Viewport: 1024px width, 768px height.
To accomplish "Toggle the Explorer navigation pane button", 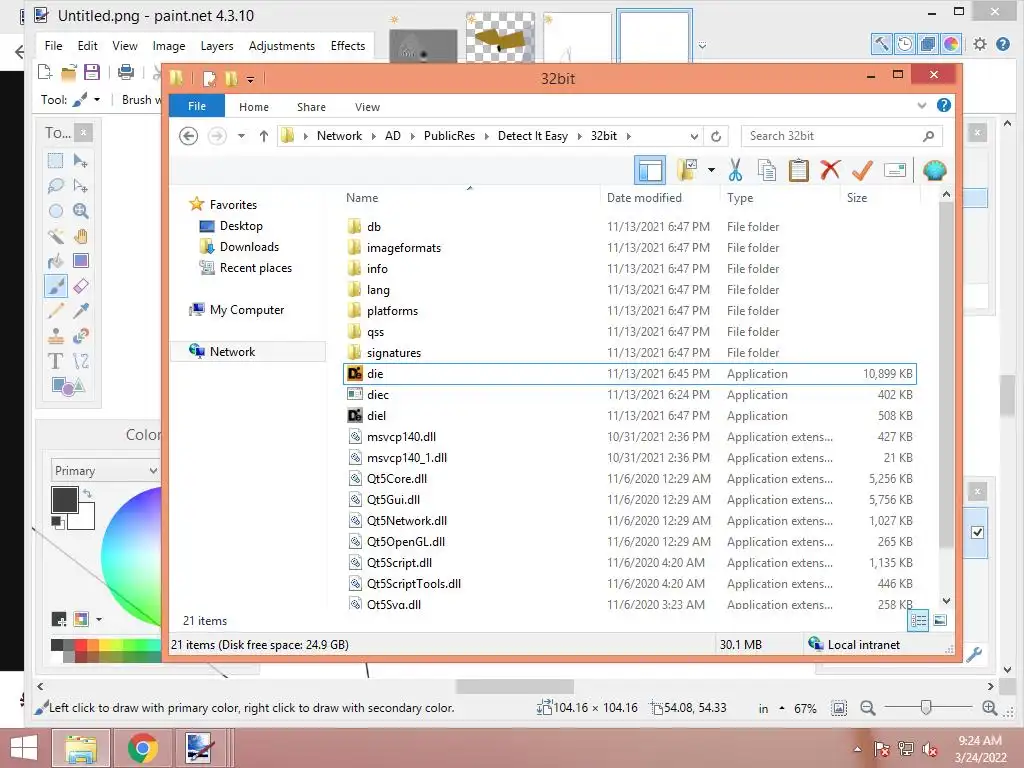I will [650, 170].
